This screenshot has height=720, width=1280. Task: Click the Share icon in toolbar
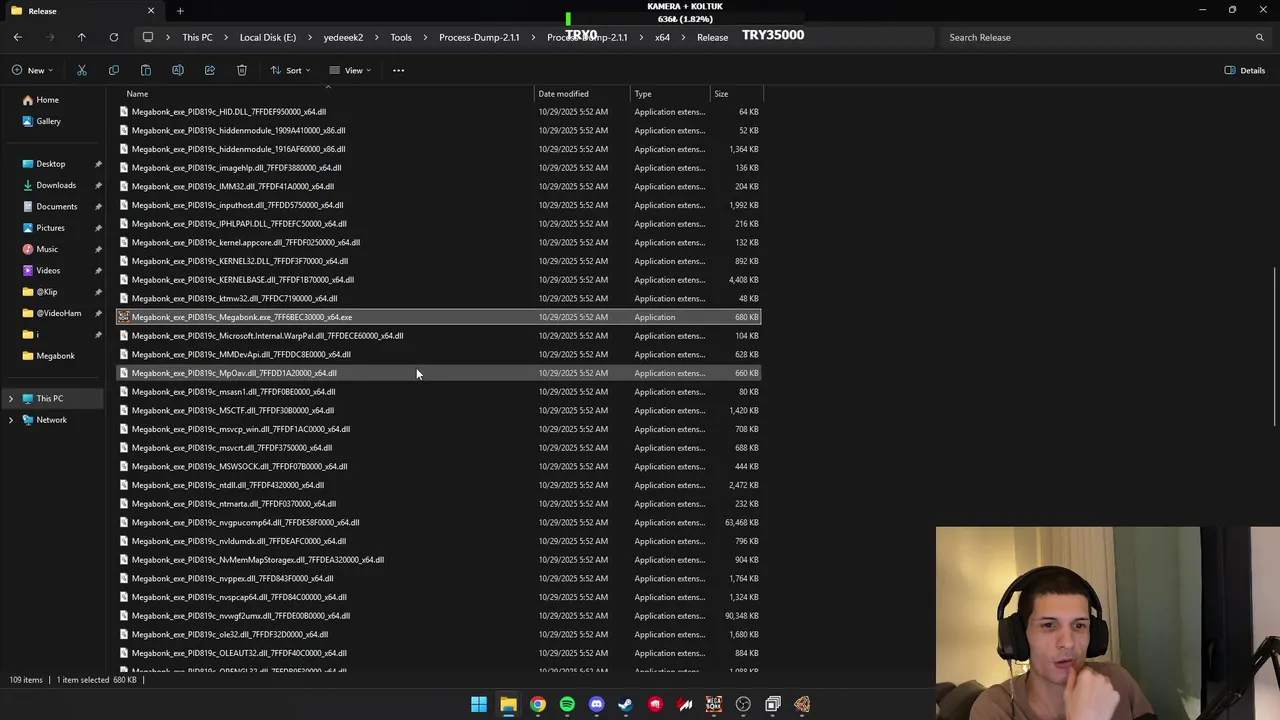pyautogui.click(x=210, y=70)
